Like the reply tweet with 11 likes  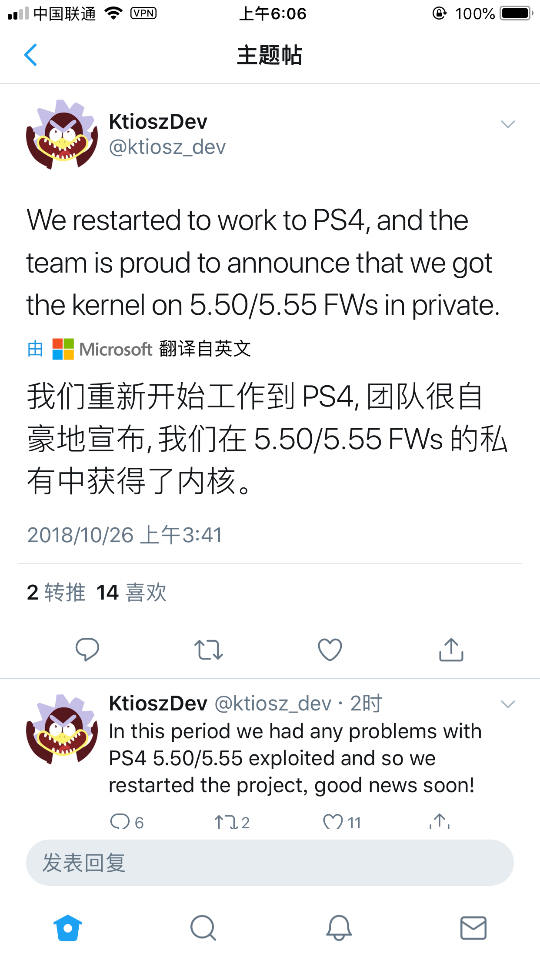[342, 822]
